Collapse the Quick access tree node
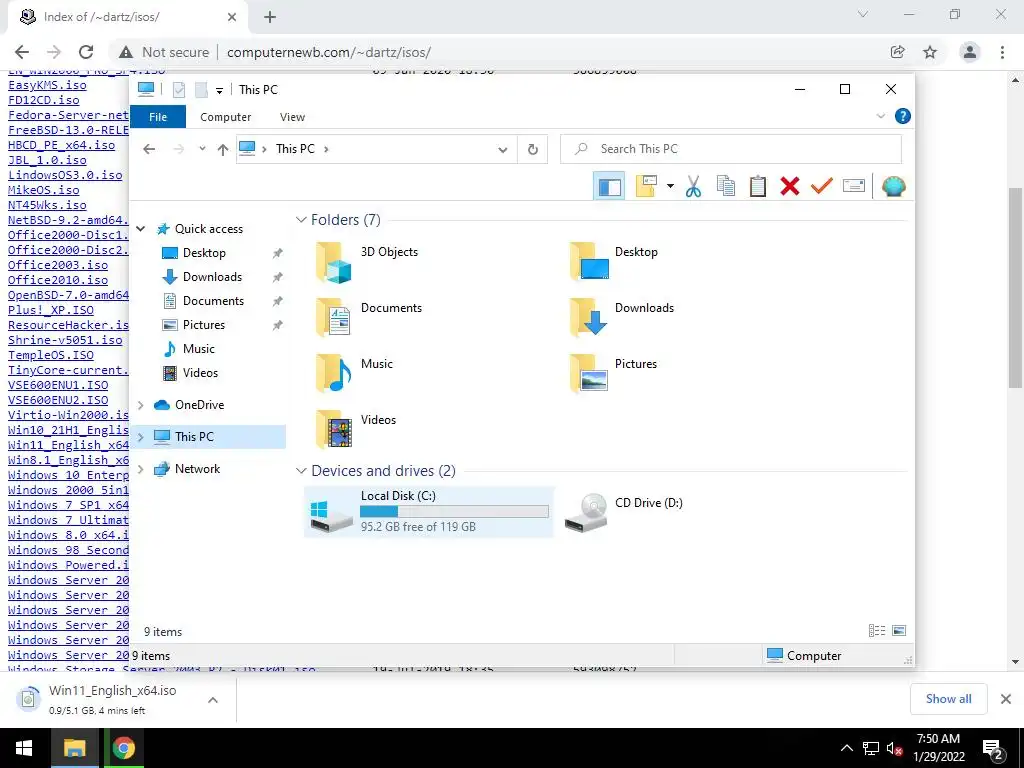1024x768 pixels. (x=140, y=229)
